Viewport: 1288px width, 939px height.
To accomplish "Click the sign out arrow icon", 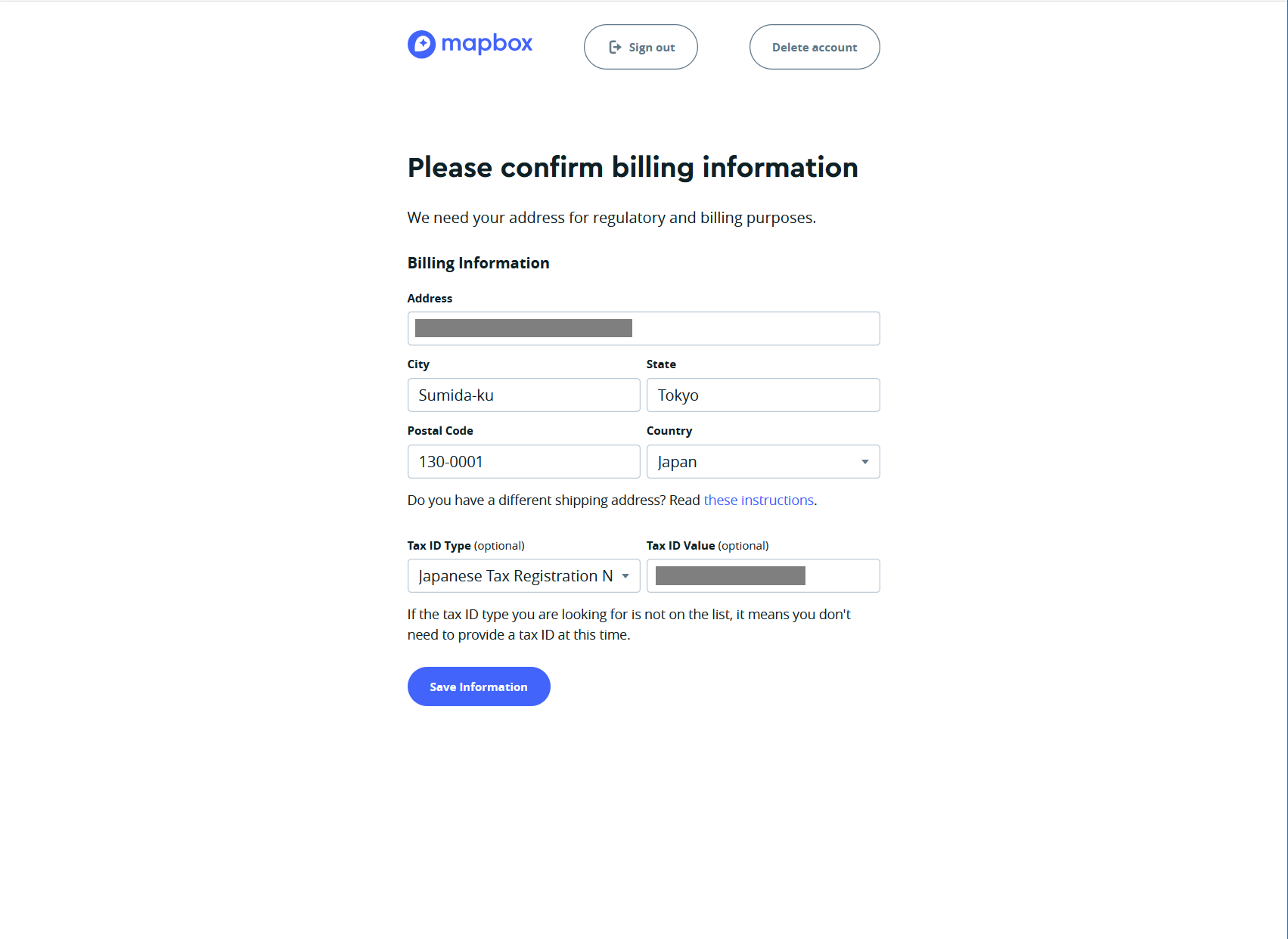I will click(x=615, y=47).
